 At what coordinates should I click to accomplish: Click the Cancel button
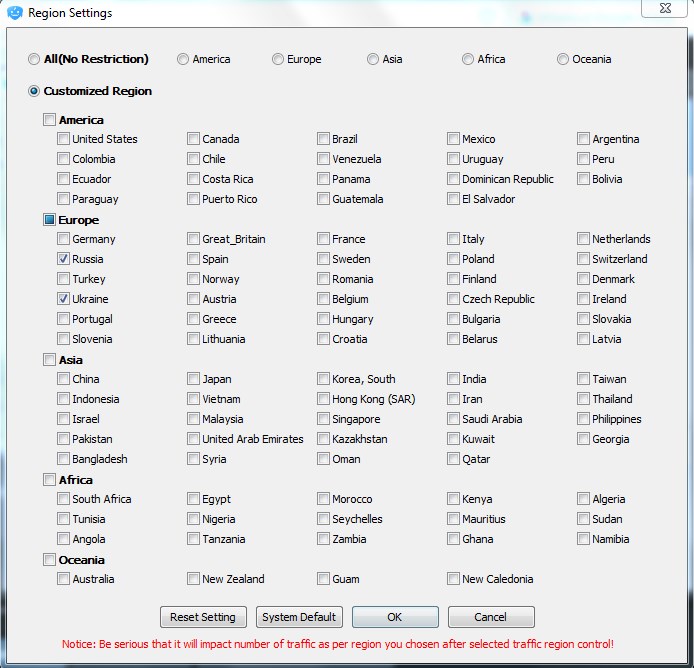491,617
